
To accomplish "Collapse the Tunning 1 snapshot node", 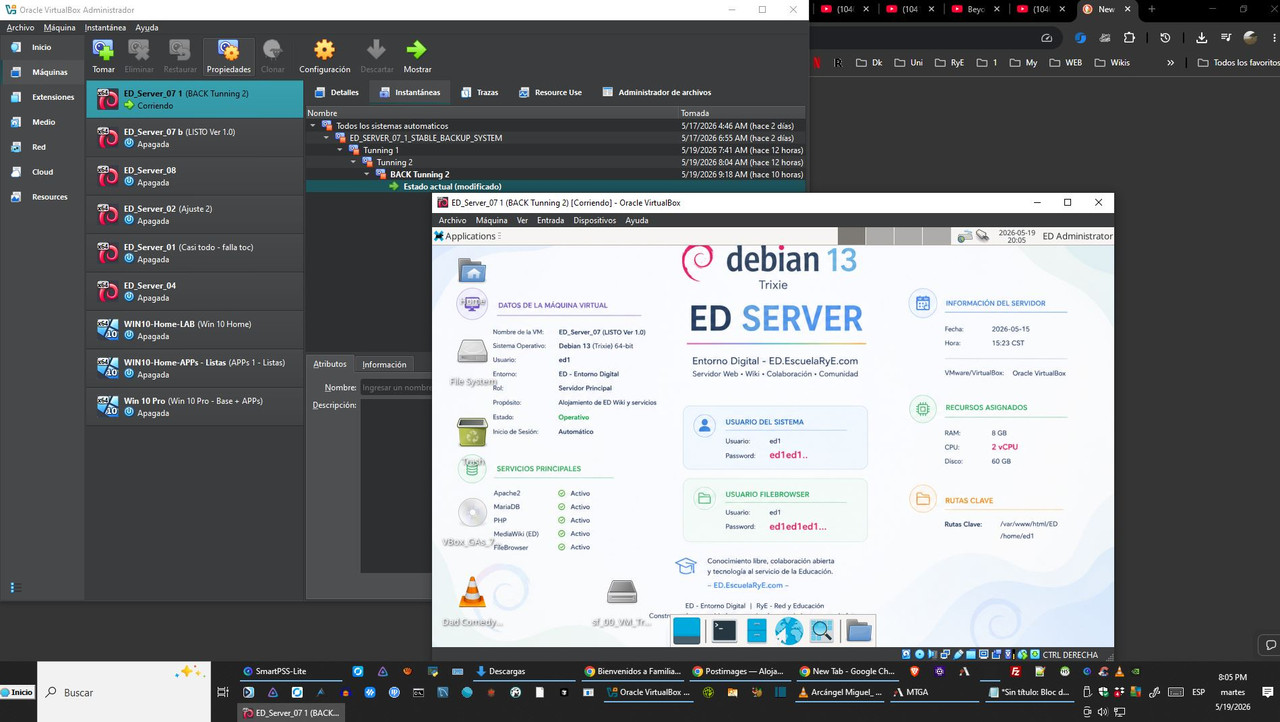I will coord(340,150).
